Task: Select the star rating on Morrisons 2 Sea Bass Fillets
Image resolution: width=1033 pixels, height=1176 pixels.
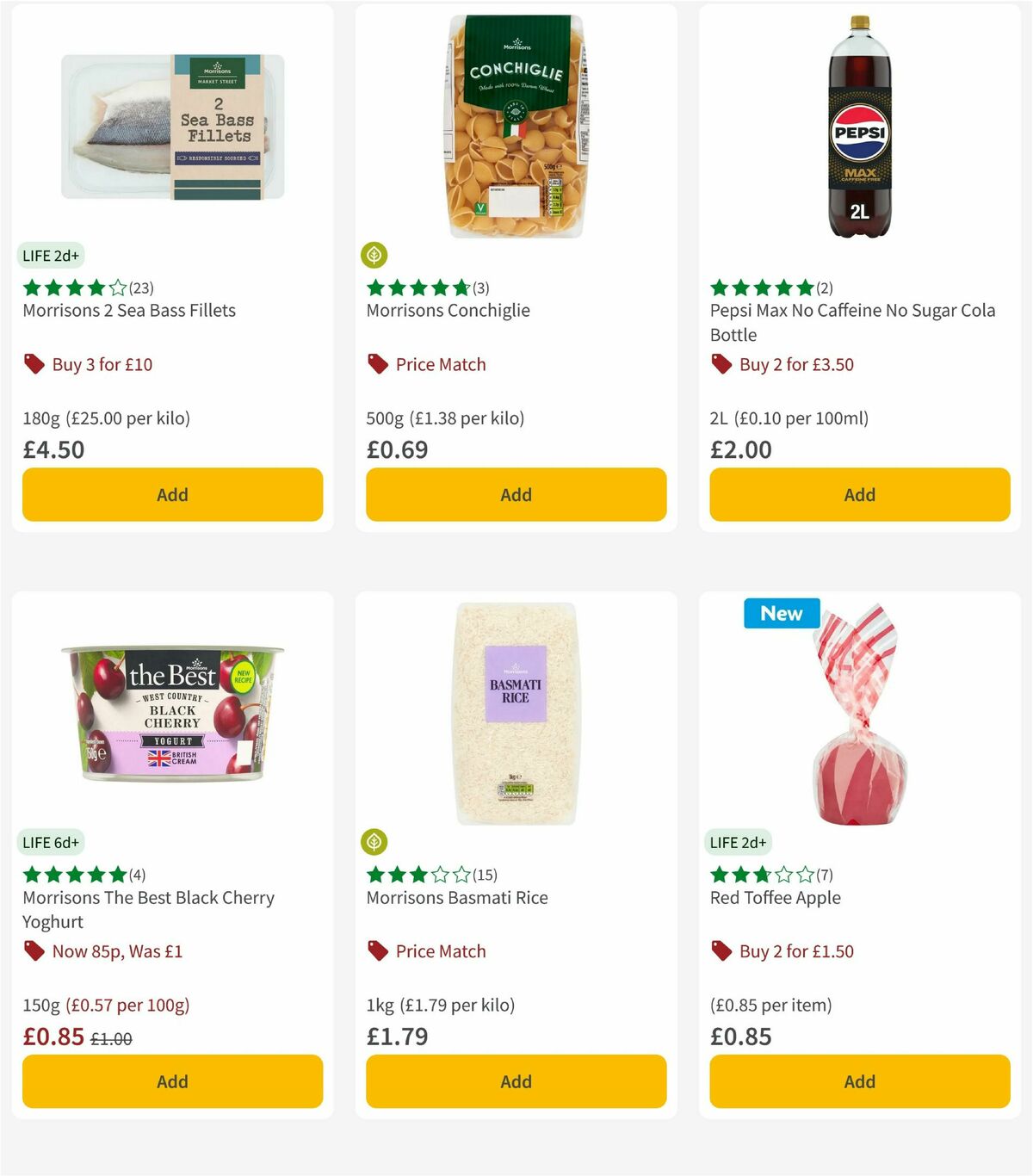Action: [73, 288]
